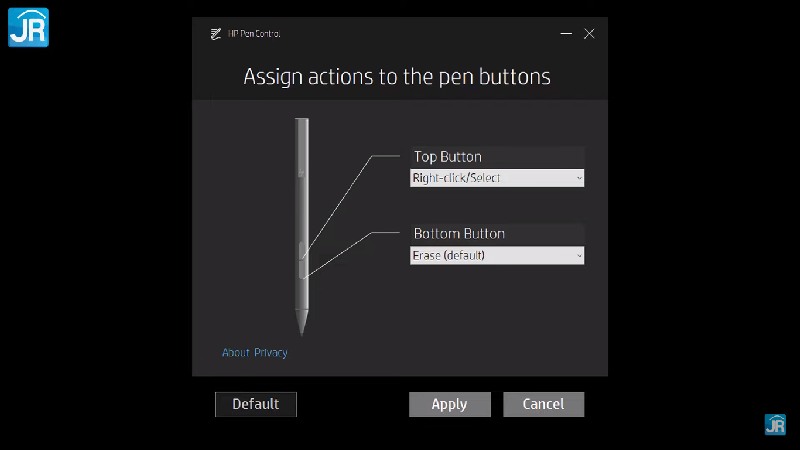The image size is (800, 450).
Task: Restore settings with the Default button
Action: pos(256,404)
